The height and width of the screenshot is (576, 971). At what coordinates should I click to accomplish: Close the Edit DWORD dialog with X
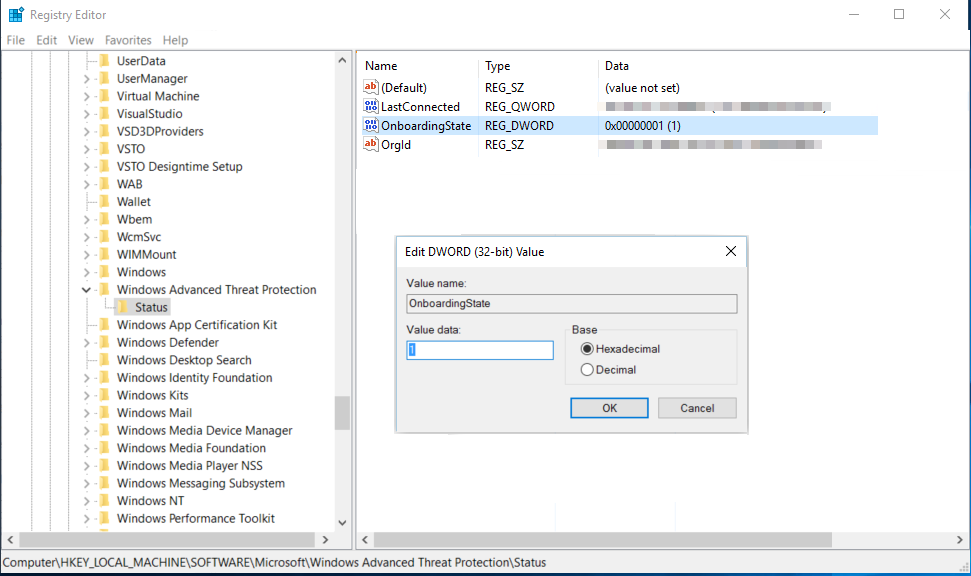click(731, 252)
